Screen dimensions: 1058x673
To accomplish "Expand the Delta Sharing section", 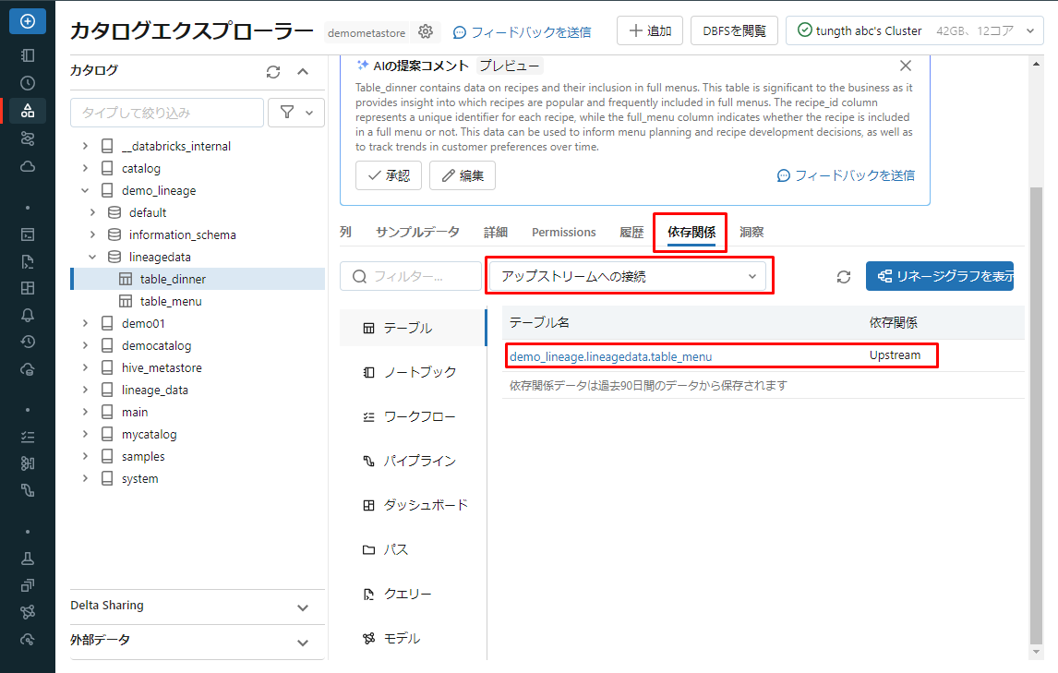I will pos(304,607).
